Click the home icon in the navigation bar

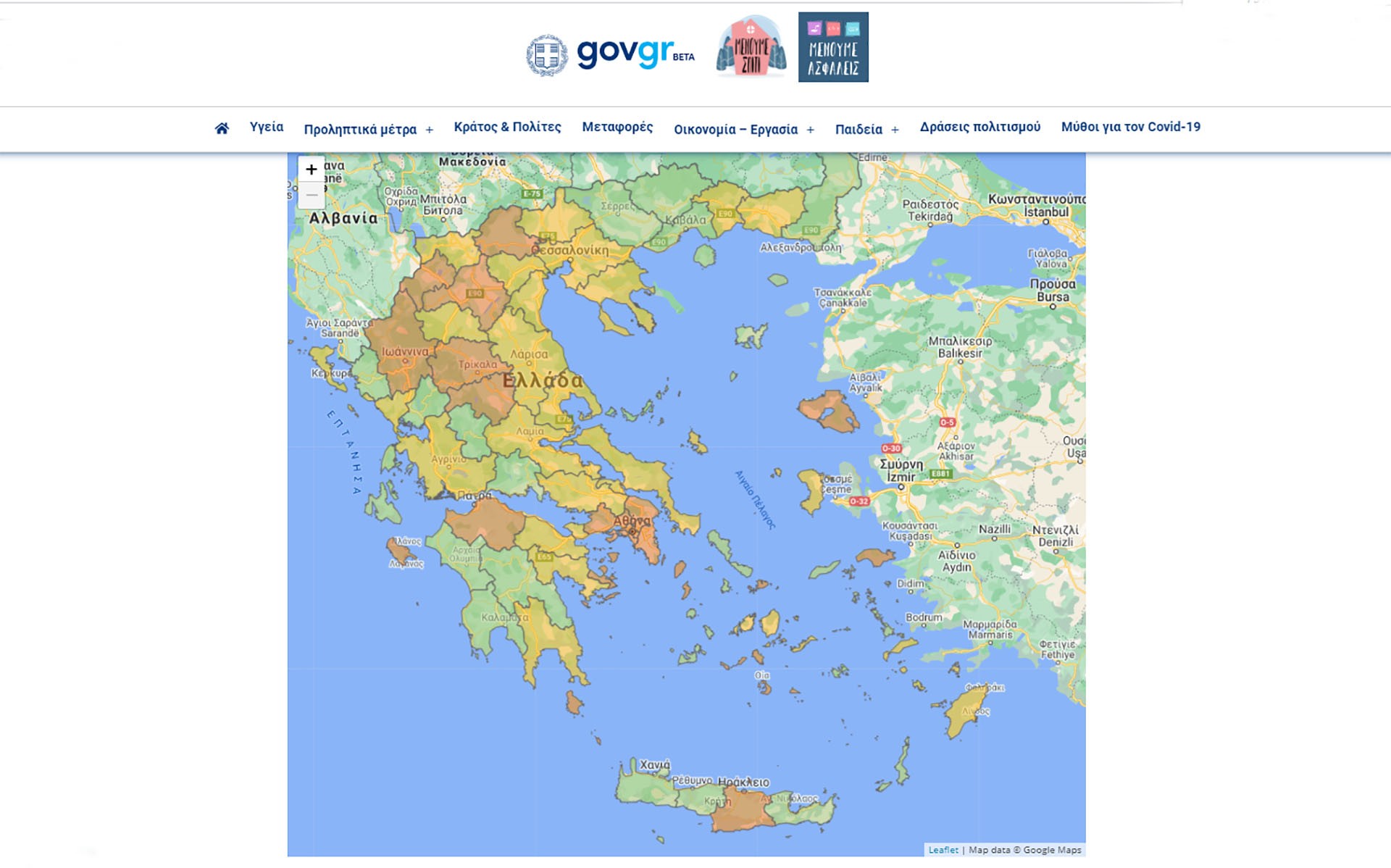[x=222, y=128]
